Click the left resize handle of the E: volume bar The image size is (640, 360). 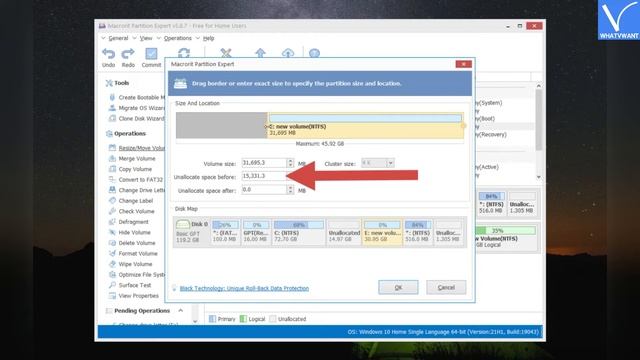(267, 127)
